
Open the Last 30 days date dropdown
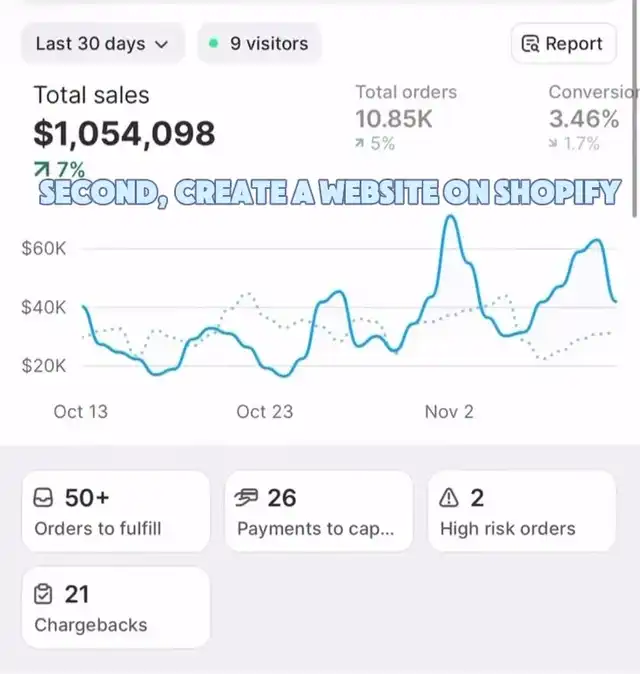(x=101, y=44)
